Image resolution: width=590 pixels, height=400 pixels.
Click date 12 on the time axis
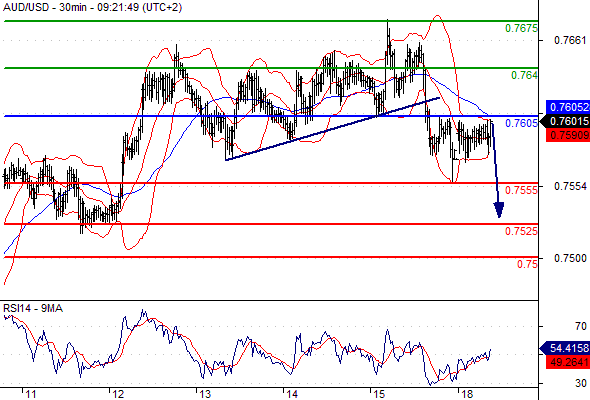click(x=118, y=394)
